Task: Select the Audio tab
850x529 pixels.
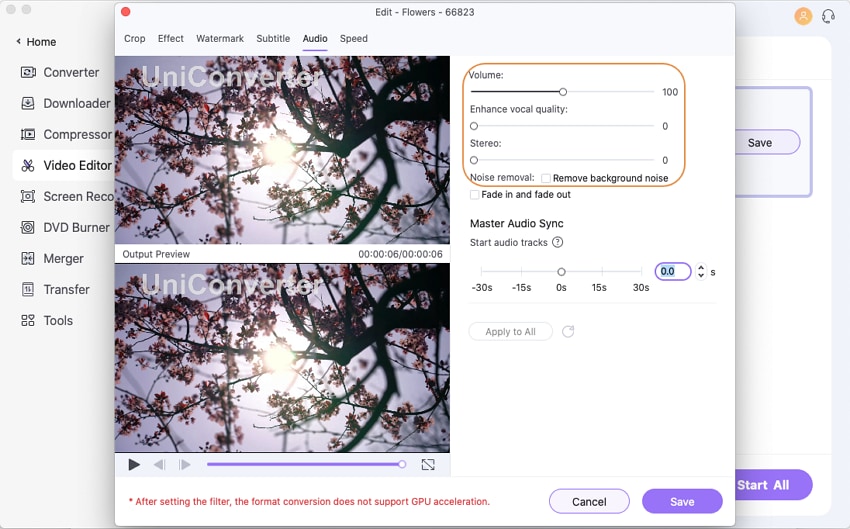Action: pyautogui.click(x=315, y=38)
